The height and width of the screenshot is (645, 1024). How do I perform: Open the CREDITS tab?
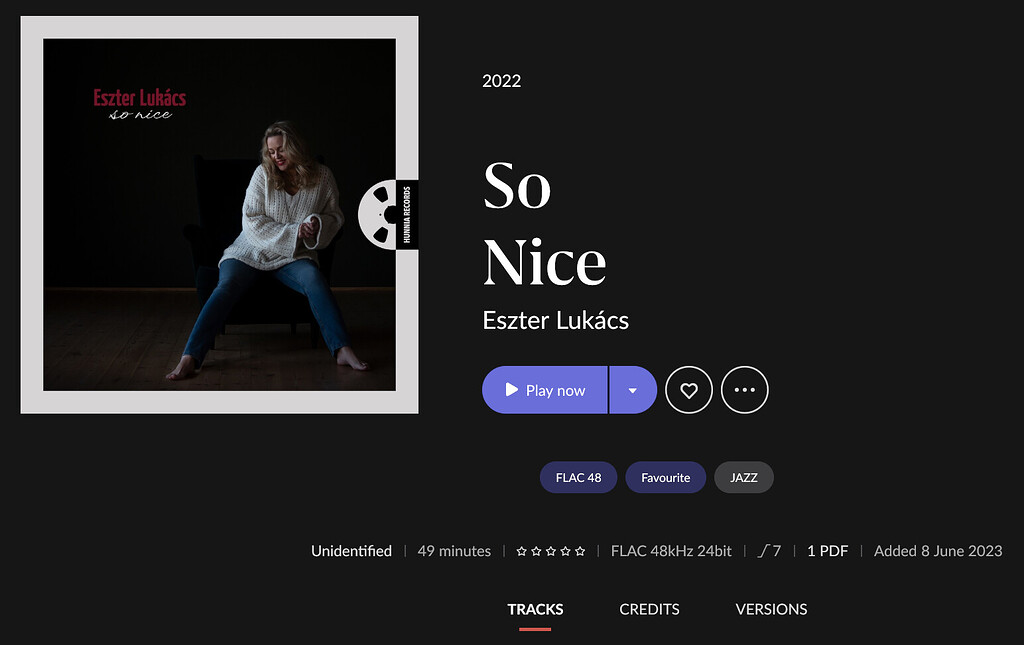649,609
